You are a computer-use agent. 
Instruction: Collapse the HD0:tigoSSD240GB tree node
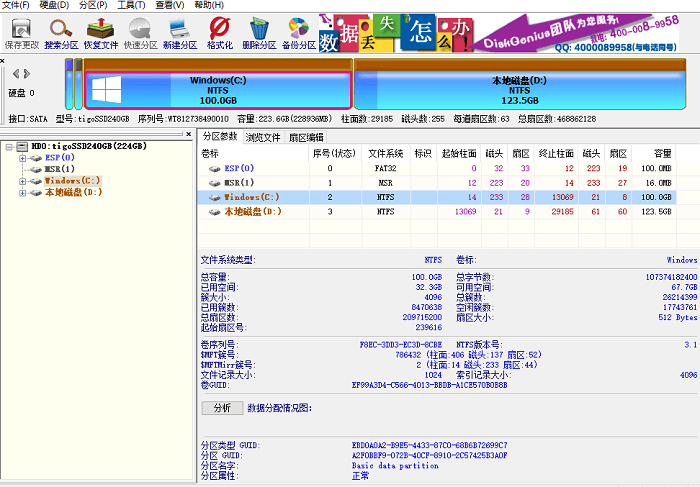9,146
